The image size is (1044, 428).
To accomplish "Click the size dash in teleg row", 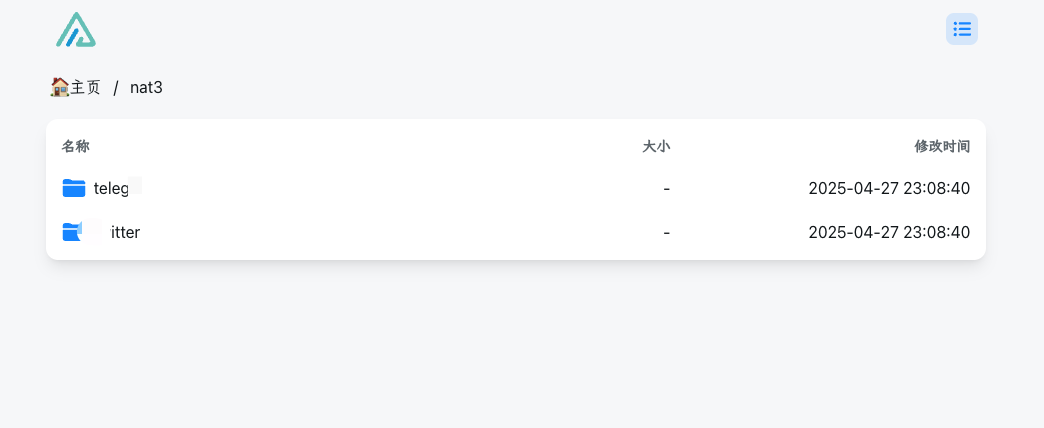I will (666, 188).
